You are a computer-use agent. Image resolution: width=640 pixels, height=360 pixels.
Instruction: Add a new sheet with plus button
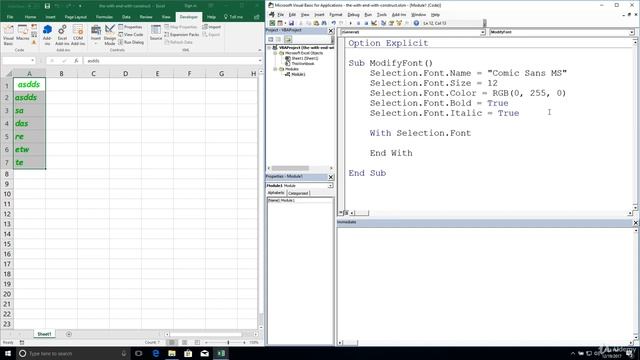[69, 334]
